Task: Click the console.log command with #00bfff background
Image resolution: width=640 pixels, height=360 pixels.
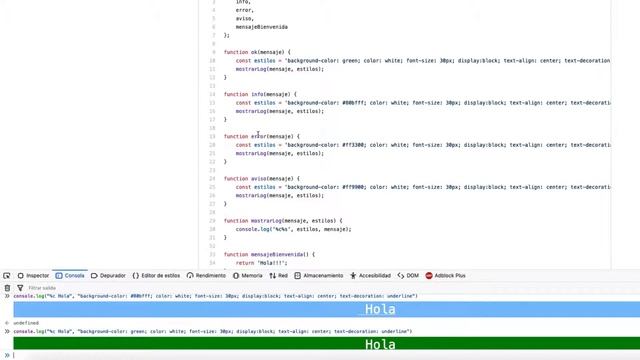Action: point(216,296)
